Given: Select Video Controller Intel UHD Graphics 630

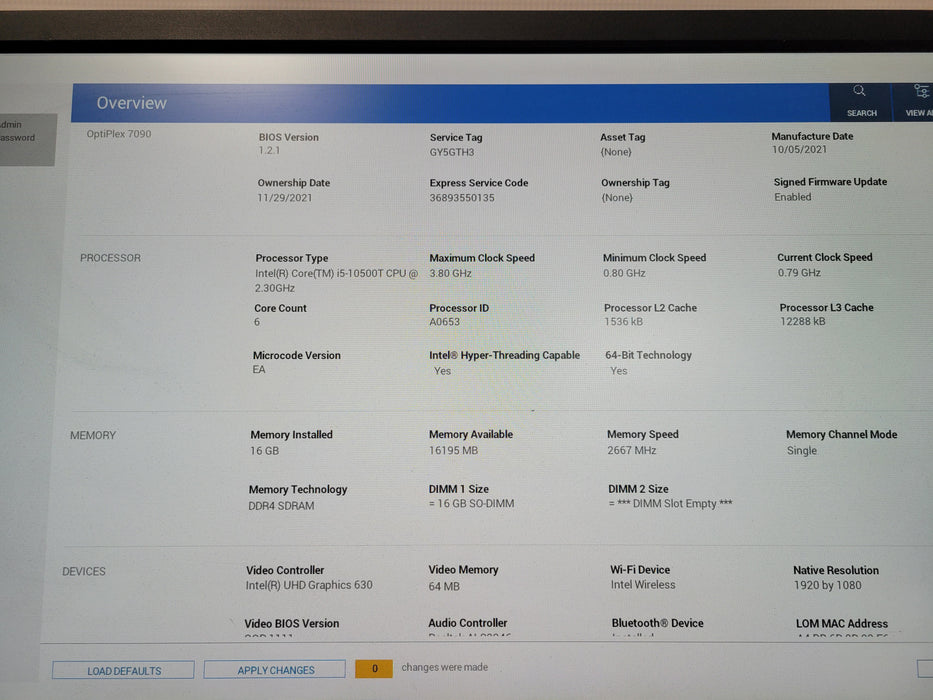Looking at the screenshot, I should click(309, 585).
